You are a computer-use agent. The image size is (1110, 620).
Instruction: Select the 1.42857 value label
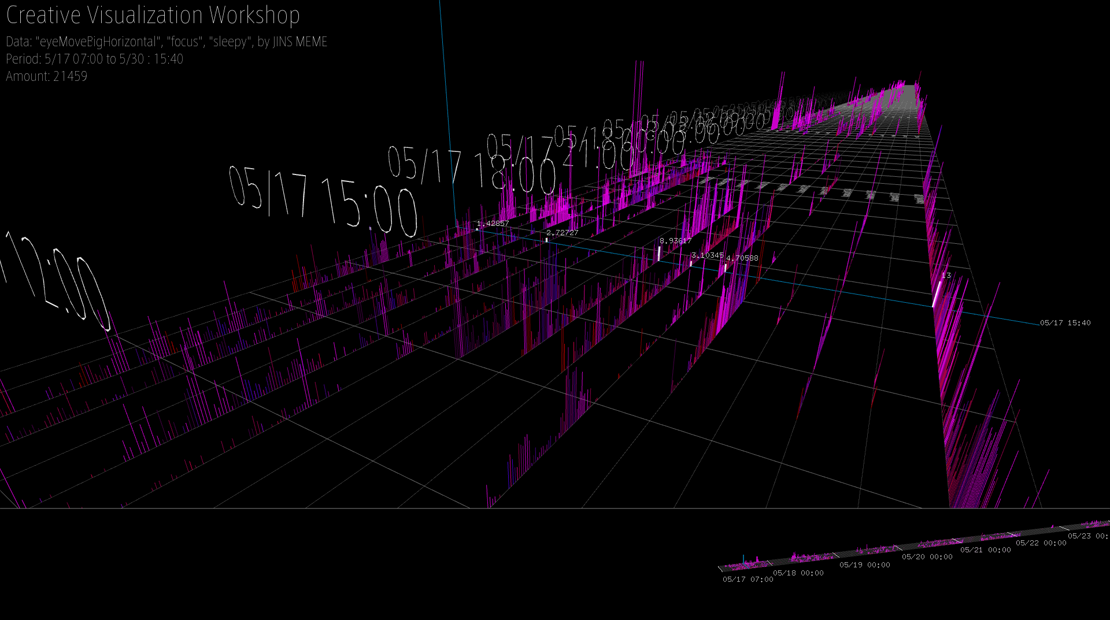coord(493,224)
